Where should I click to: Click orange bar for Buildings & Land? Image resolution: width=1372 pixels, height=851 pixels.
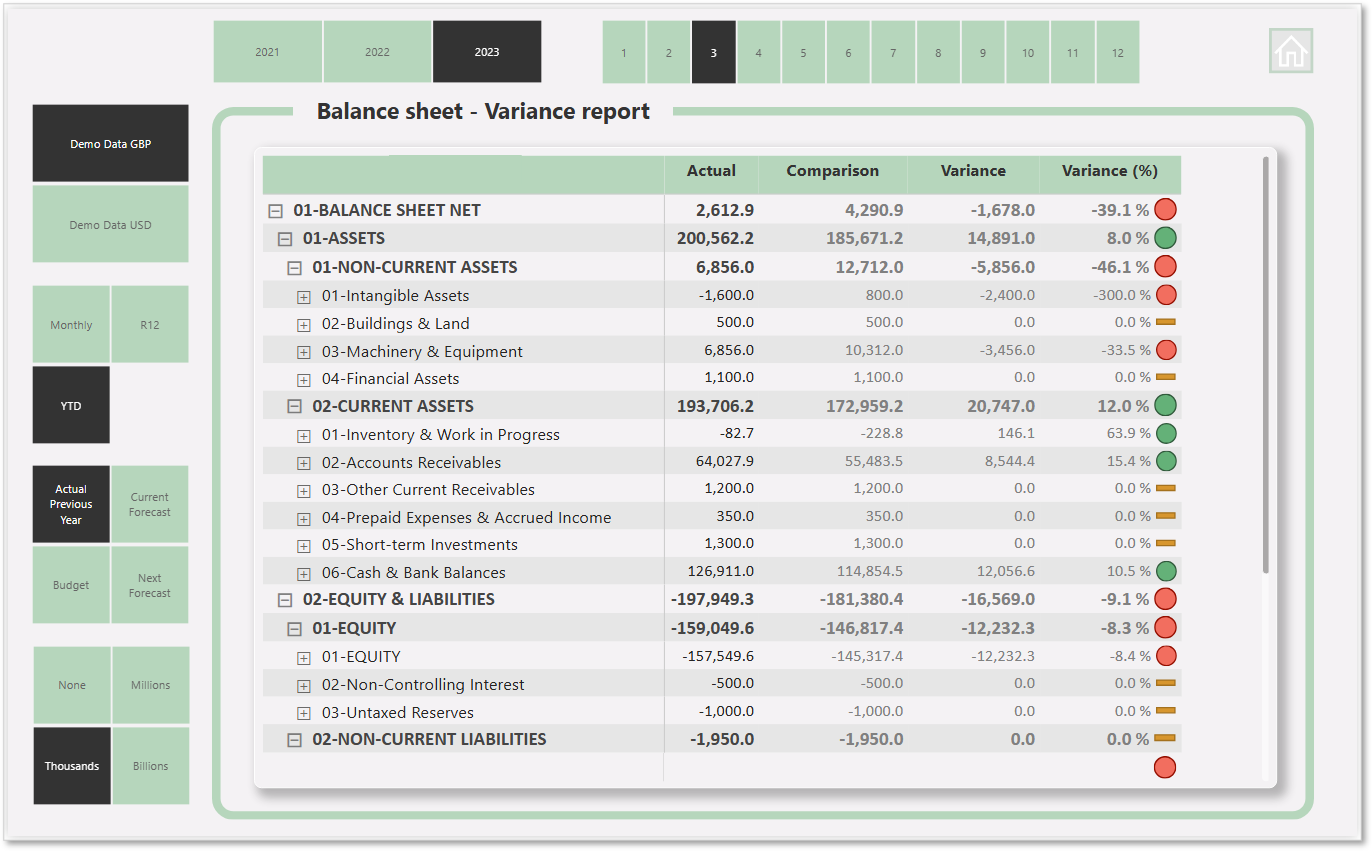pos(1165,322)
